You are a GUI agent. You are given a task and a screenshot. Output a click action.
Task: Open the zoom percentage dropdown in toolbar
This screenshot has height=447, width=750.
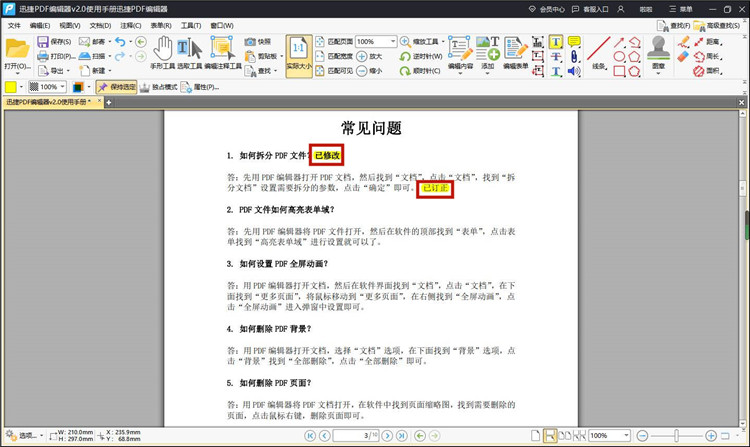click(x=393, y=42)
